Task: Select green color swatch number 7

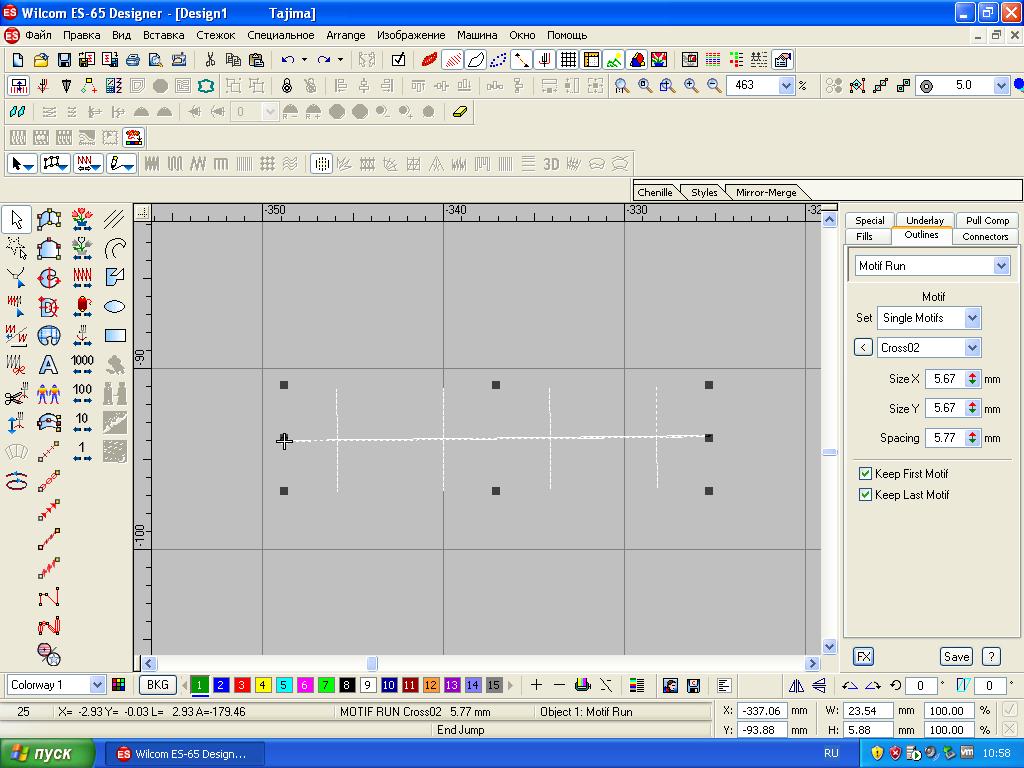Action: [x=326, y=685]
